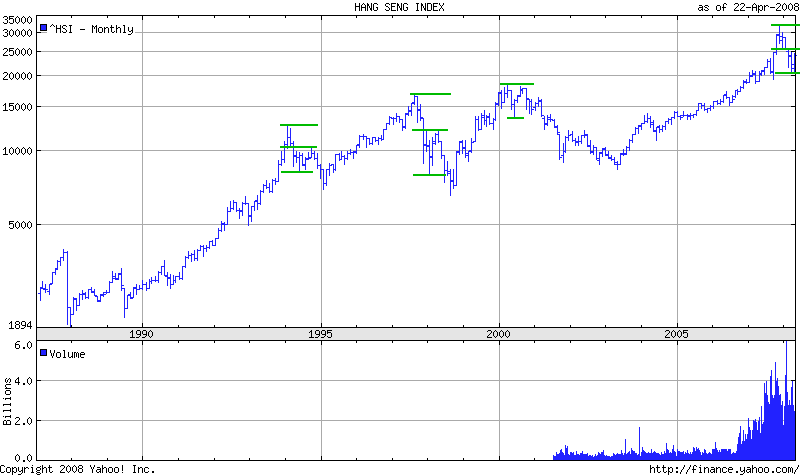The image size is (800, 475).
Task: Click the Copyright 2008 Yahoo! Inc. text
Action: pyautogui.click(x=78, y=468)
